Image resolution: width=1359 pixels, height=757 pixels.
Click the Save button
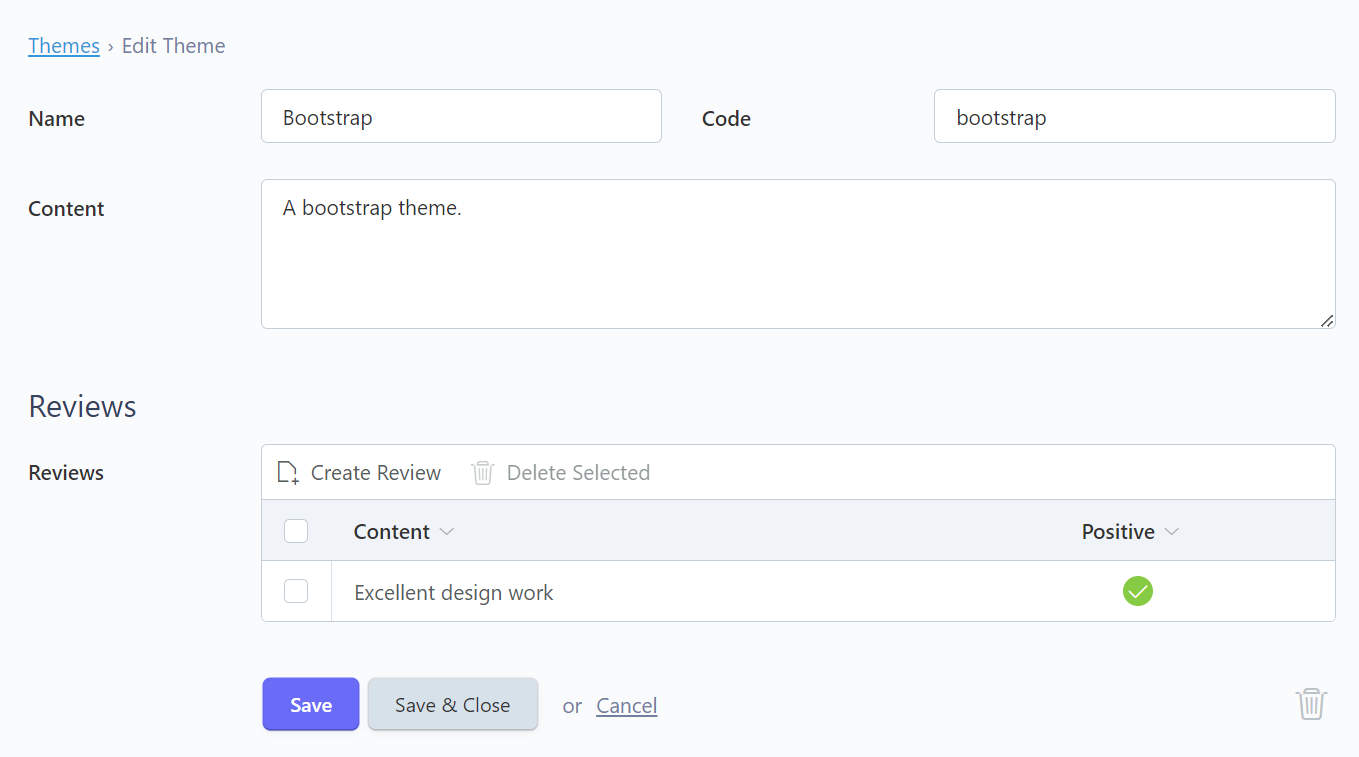click(x=311, y=704)
